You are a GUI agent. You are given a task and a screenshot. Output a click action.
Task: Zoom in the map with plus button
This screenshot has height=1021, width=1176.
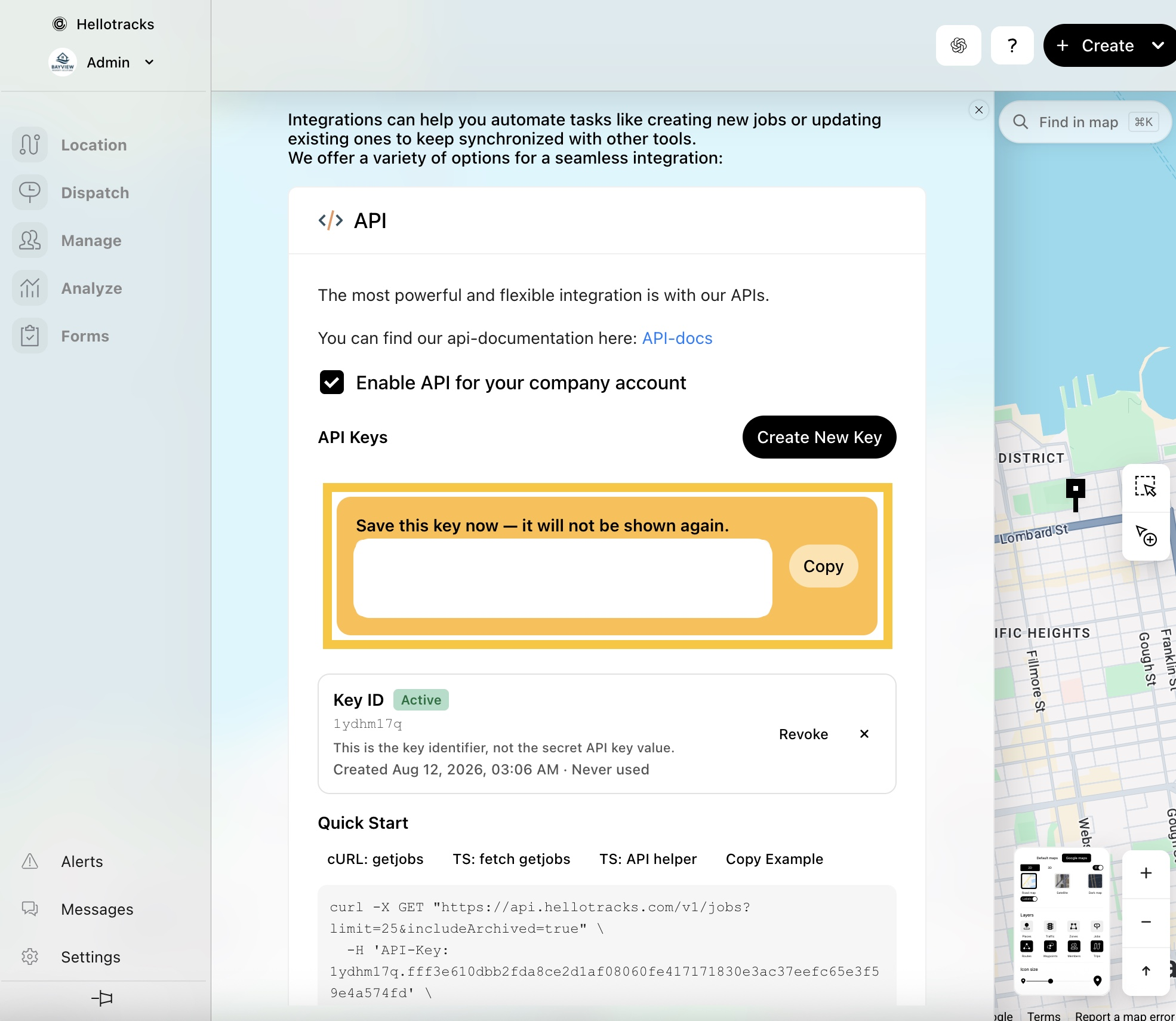[1146, 874]
